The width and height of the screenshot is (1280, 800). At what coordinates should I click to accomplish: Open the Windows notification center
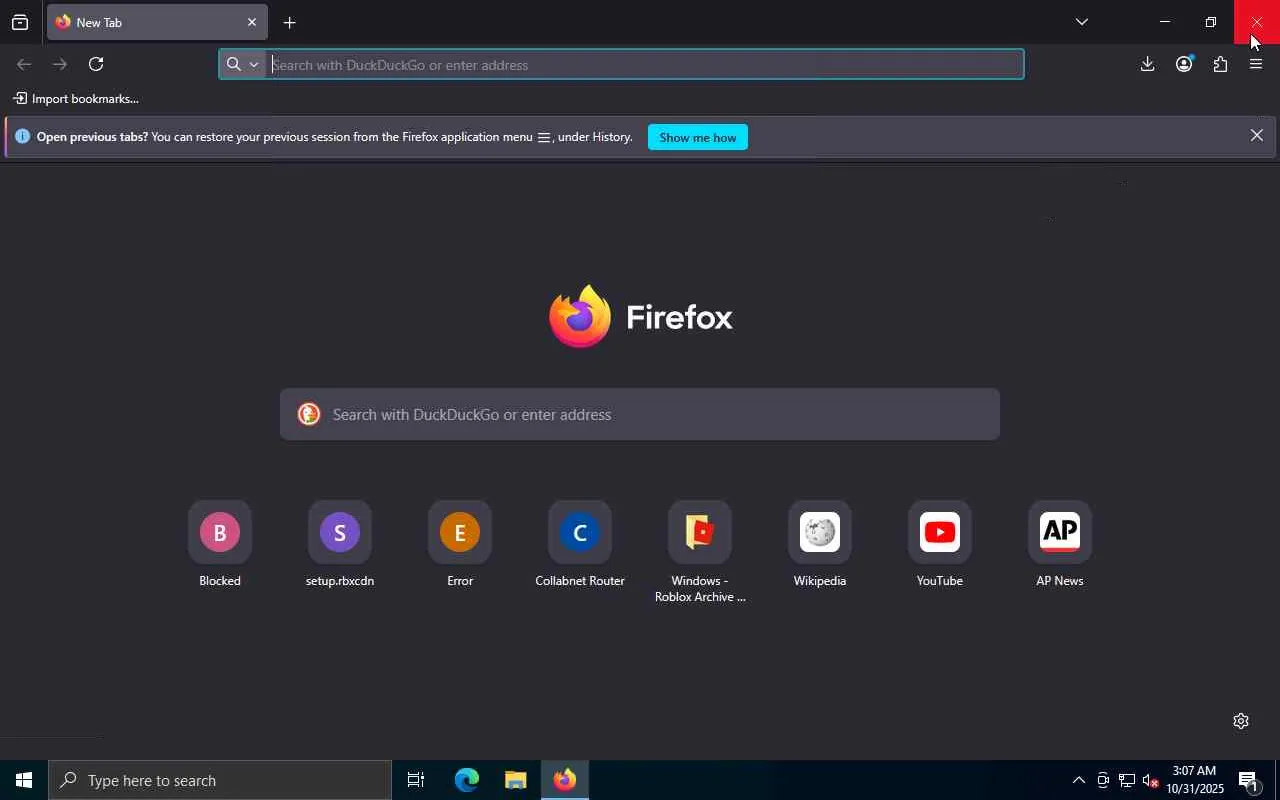1249,780
